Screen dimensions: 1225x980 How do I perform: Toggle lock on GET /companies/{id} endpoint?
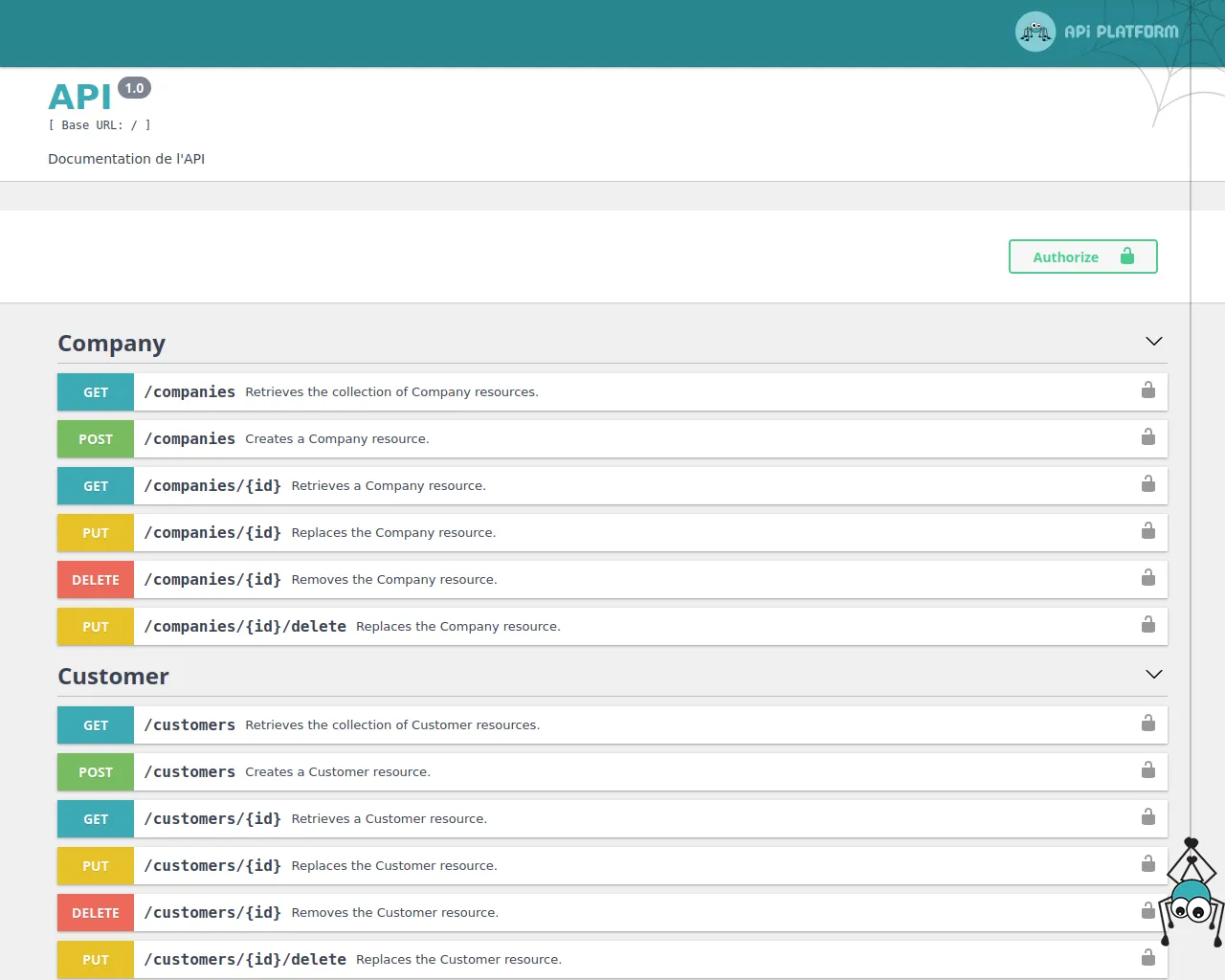coord(1147,484)
